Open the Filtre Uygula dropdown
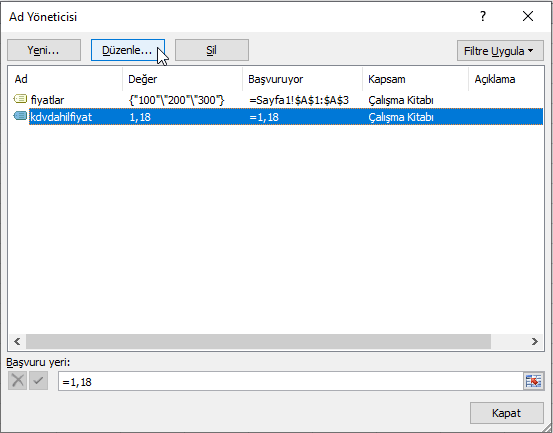Screen dimensions: 553x433 pos(500,51)
